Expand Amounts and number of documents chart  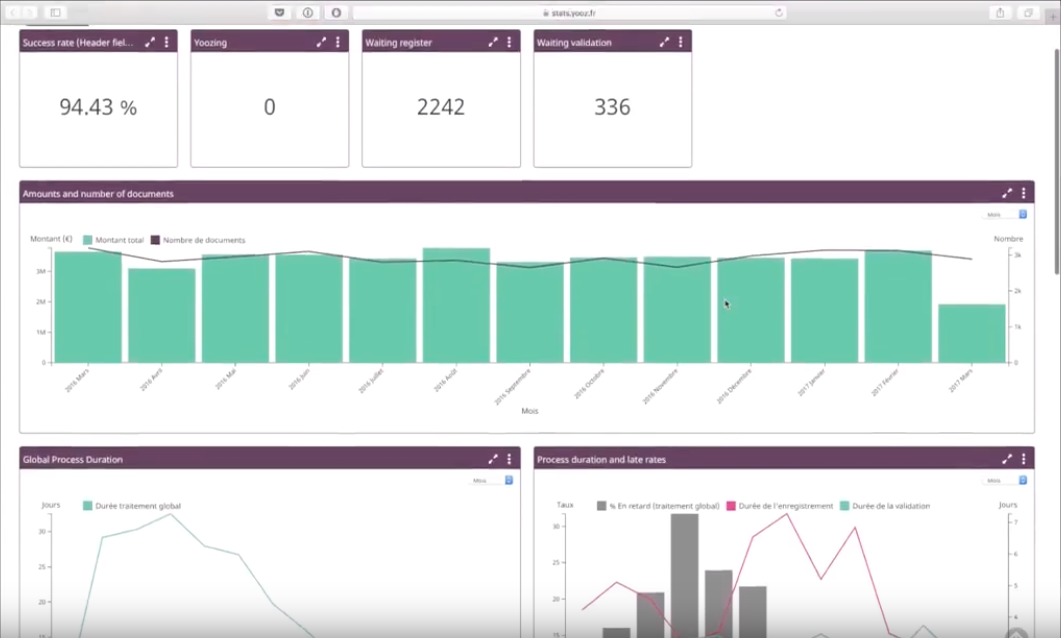(1007, 193)
